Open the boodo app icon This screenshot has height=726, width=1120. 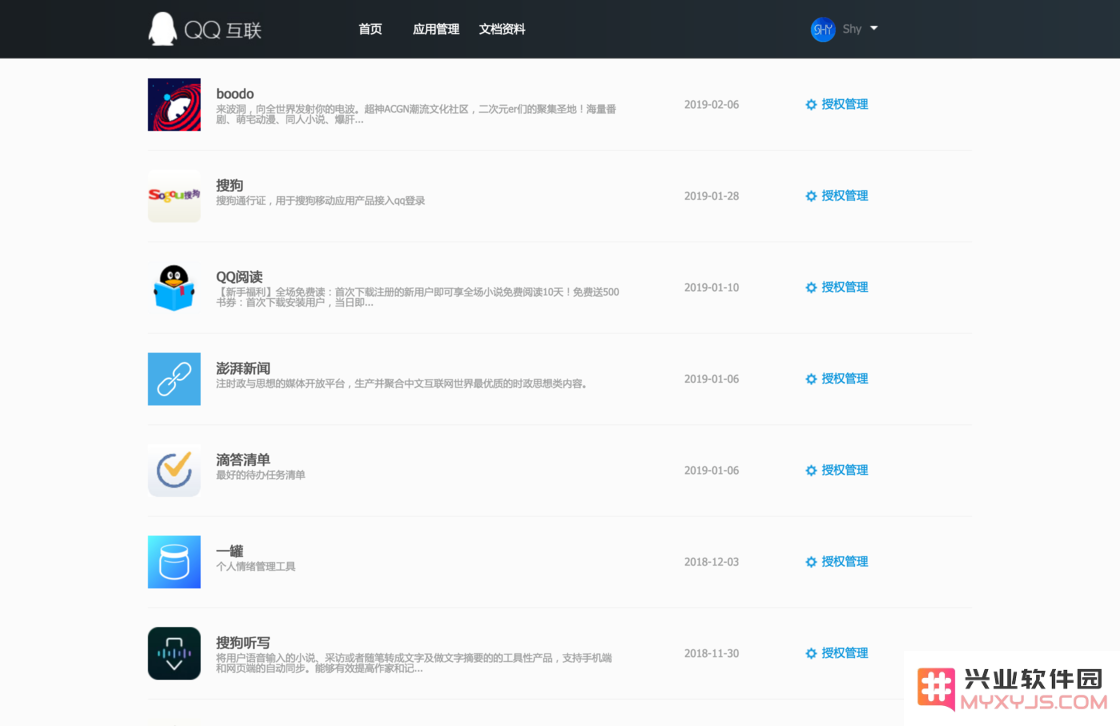point(174,104)
